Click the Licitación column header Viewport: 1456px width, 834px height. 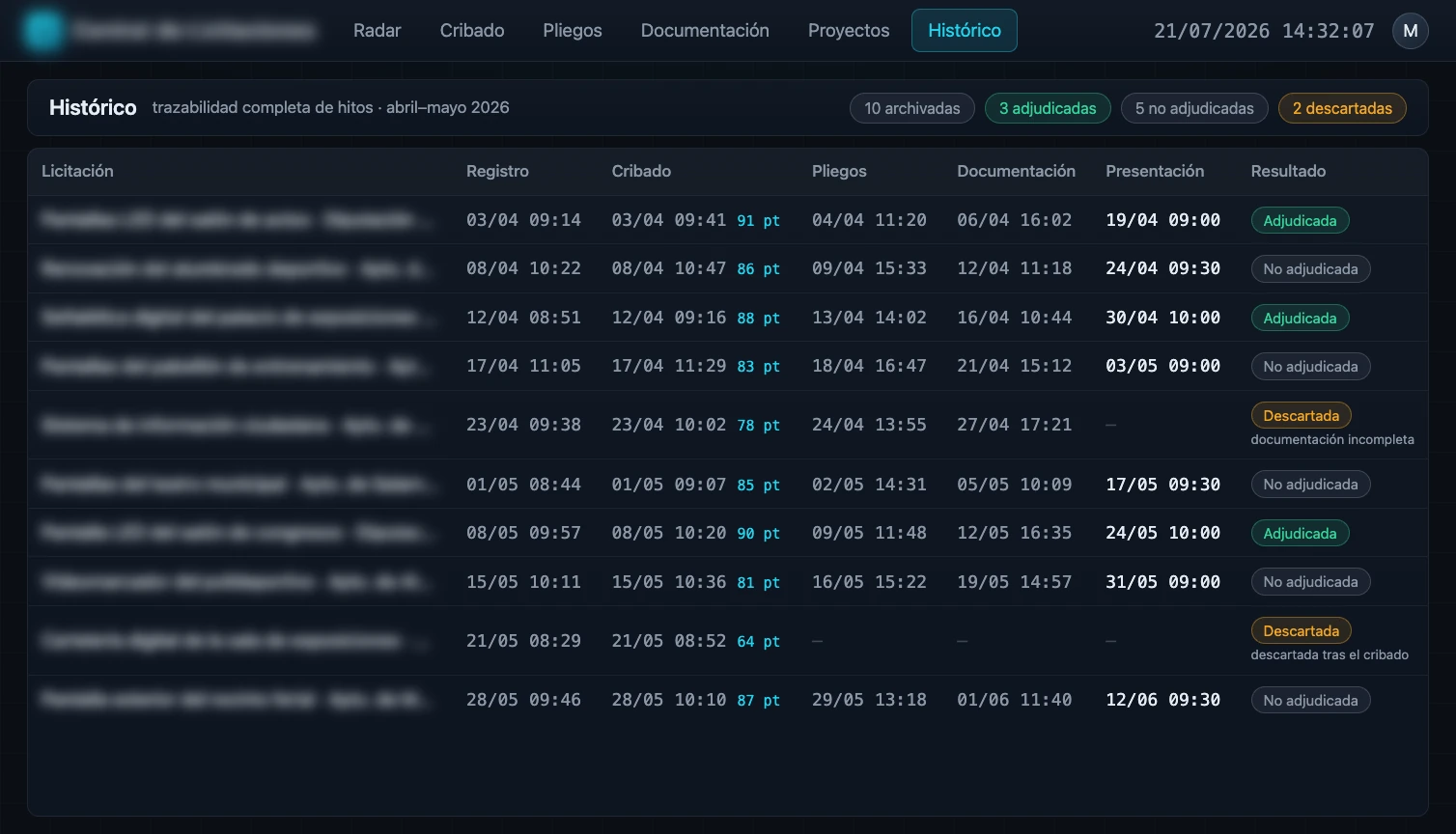tap(77, 171)
